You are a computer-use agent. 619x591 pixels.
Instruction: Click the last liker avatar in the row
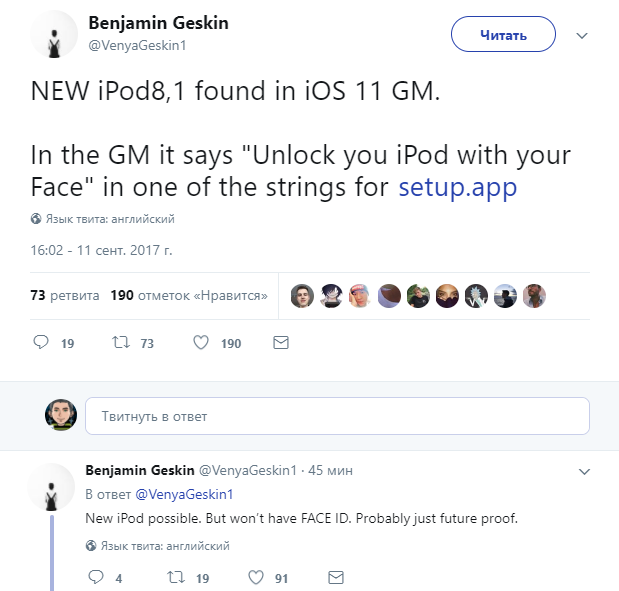[x=535, y=296]
